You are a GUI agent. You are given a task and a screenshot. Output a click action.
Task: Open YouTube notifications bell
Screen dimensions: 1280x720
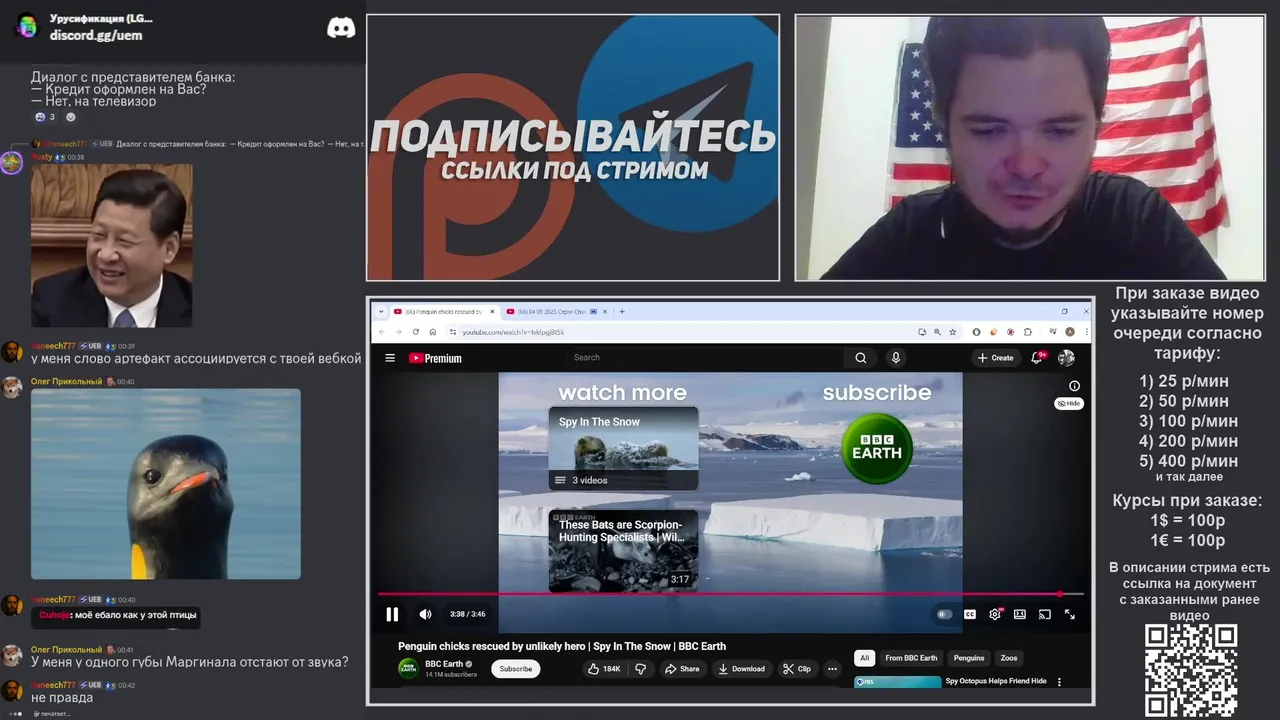[x=1039, y=357]
